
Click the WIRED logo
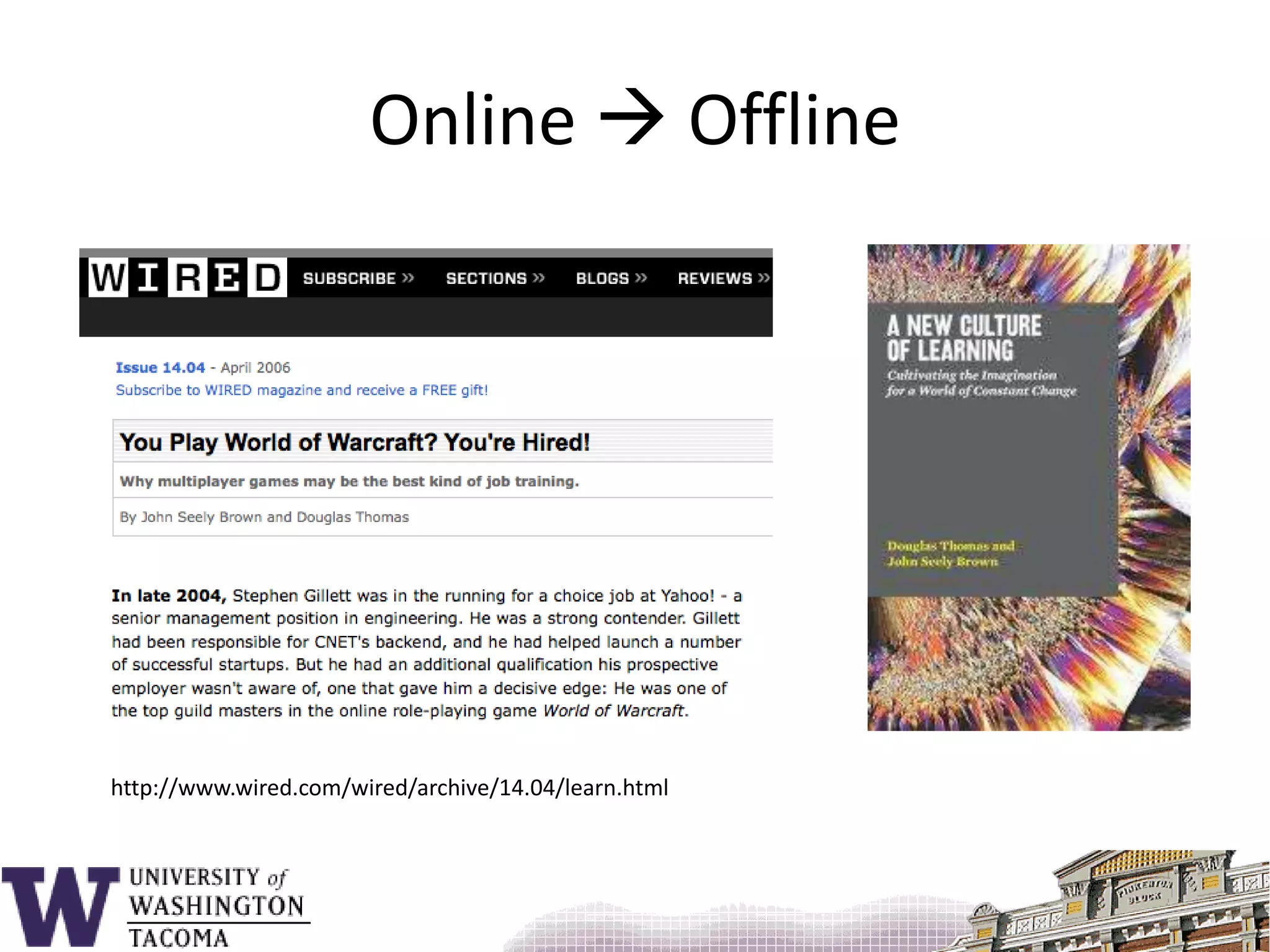coord(187,277)
